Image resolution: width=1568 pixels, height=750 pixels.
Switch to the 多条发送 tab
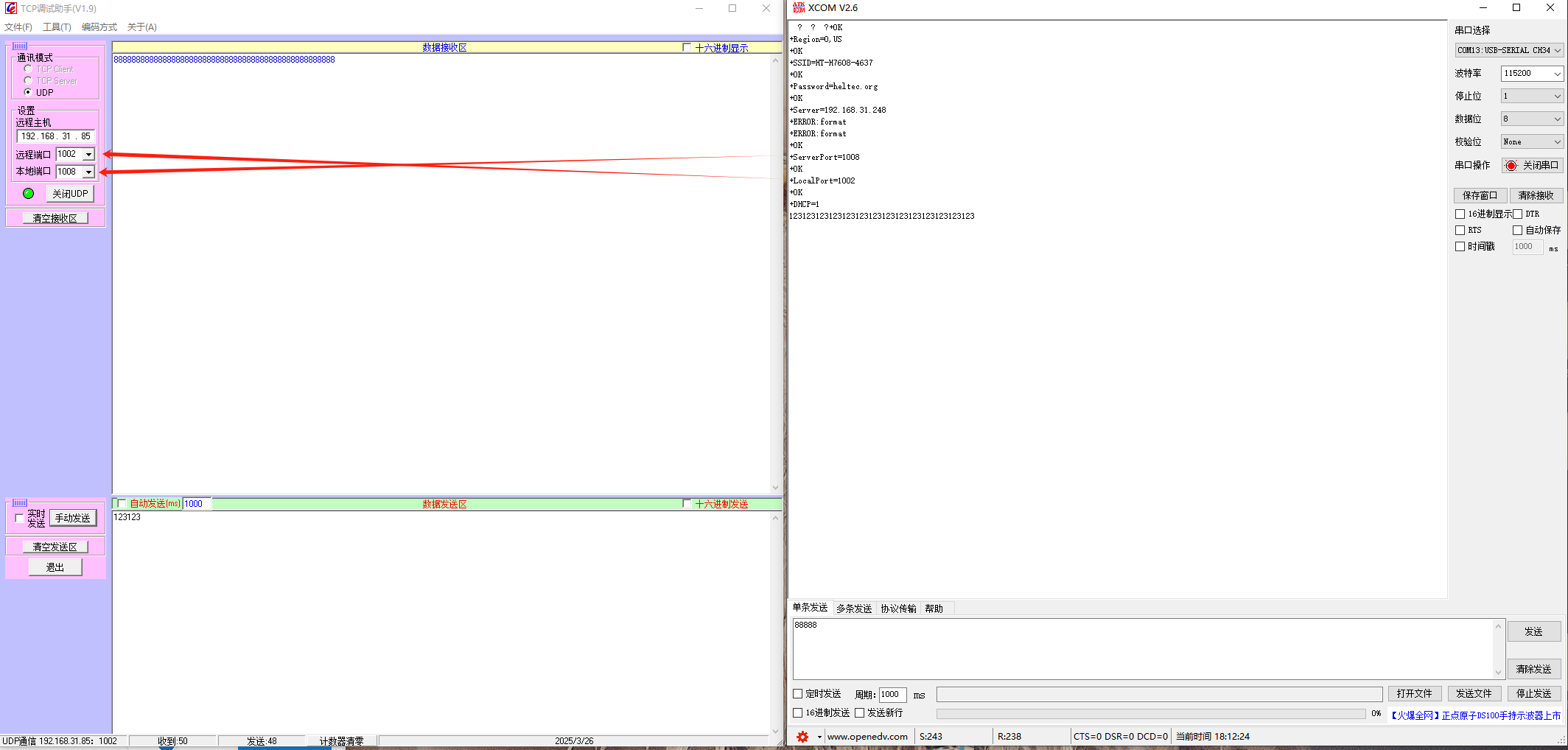[x=853, y=609]
